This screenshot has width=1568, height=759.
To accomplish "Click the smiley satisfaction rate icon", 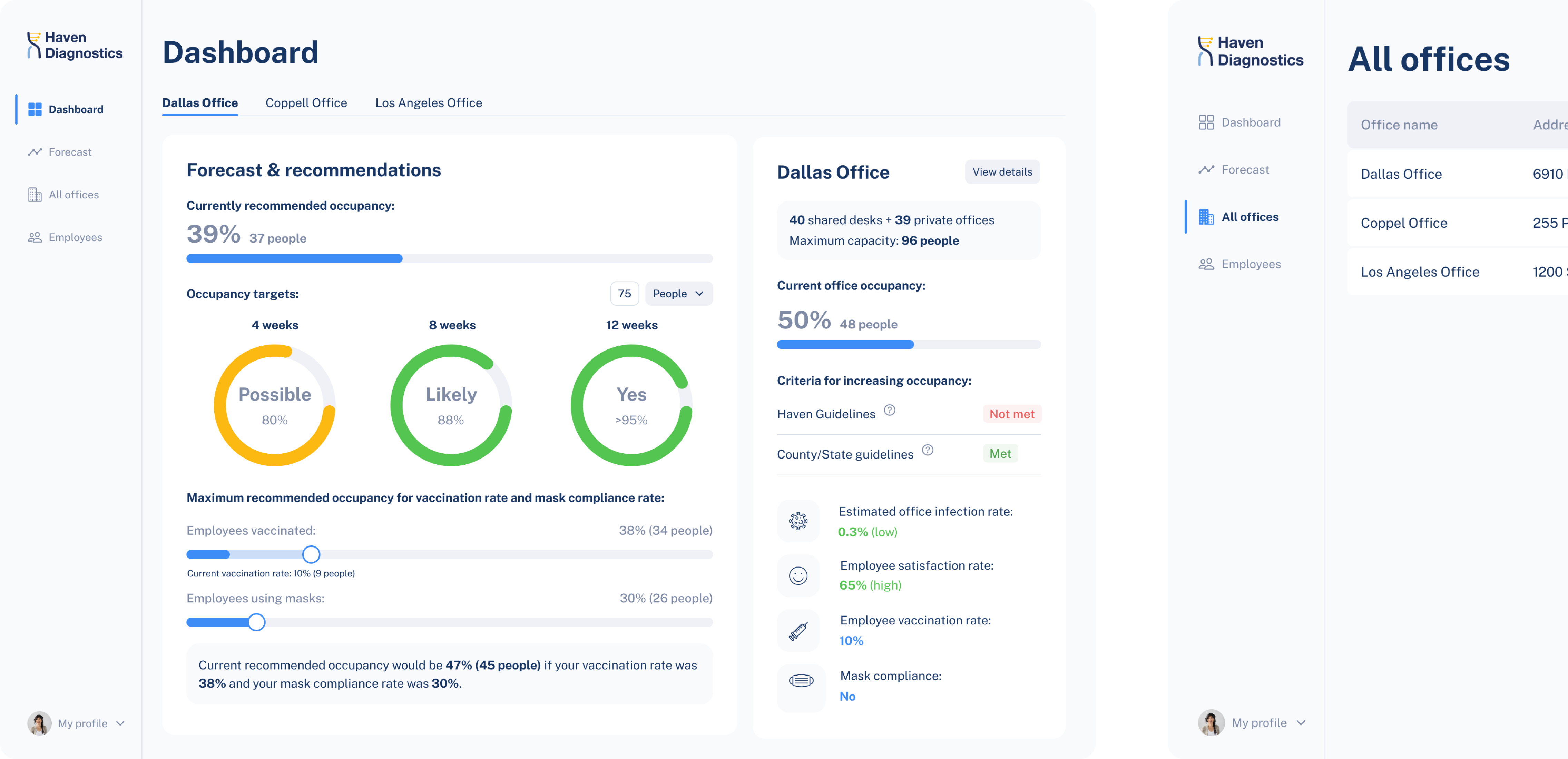I will coord(798,576).
